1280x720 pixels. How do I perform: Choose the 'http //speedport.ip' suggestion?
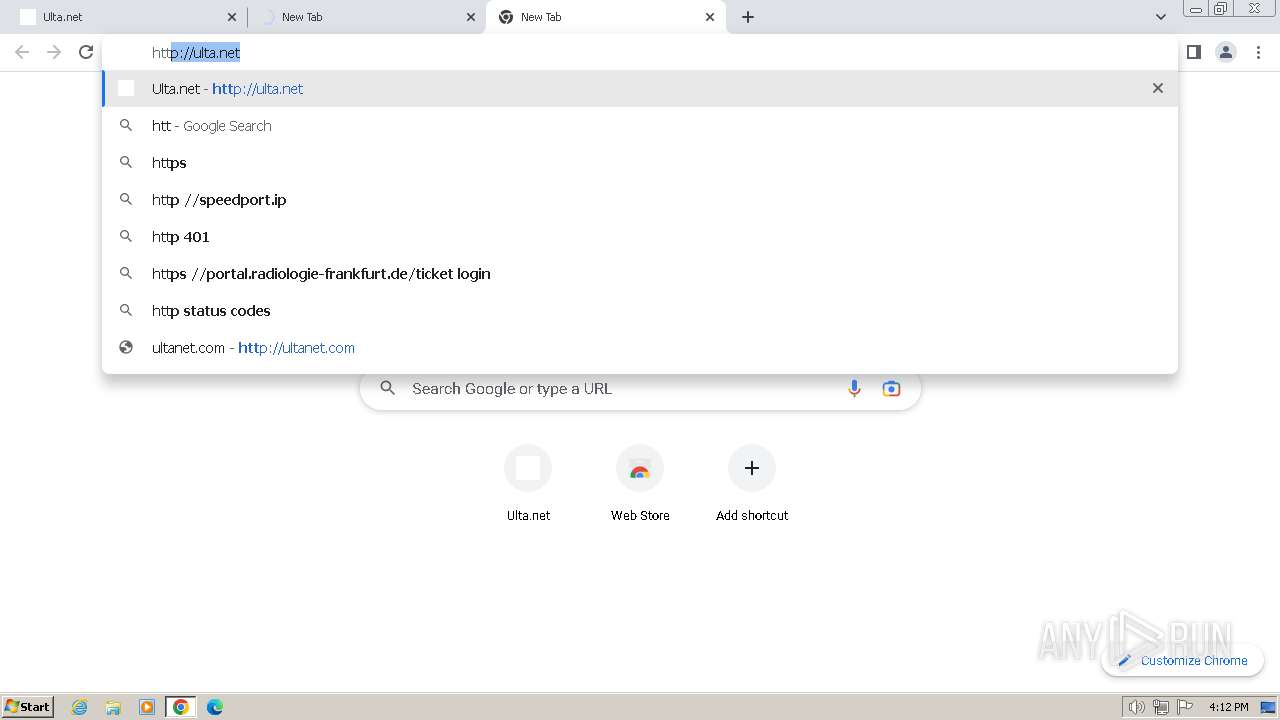[x=640, y=200]
